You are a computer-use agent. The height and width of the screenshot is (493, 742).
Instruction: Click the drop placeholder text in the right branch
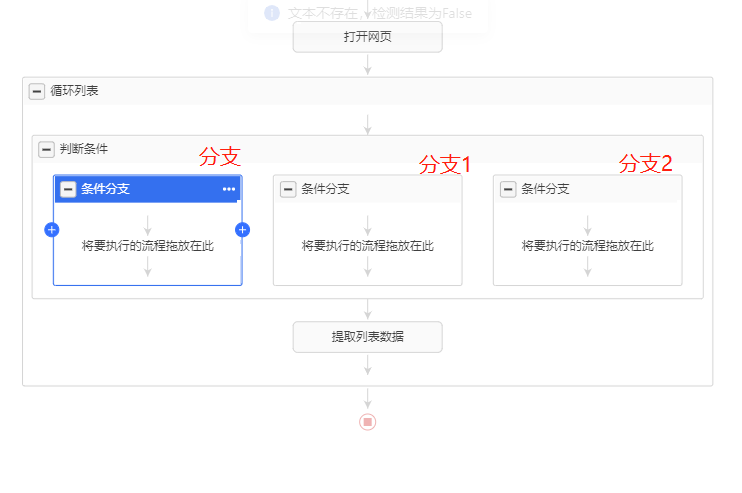588,246
